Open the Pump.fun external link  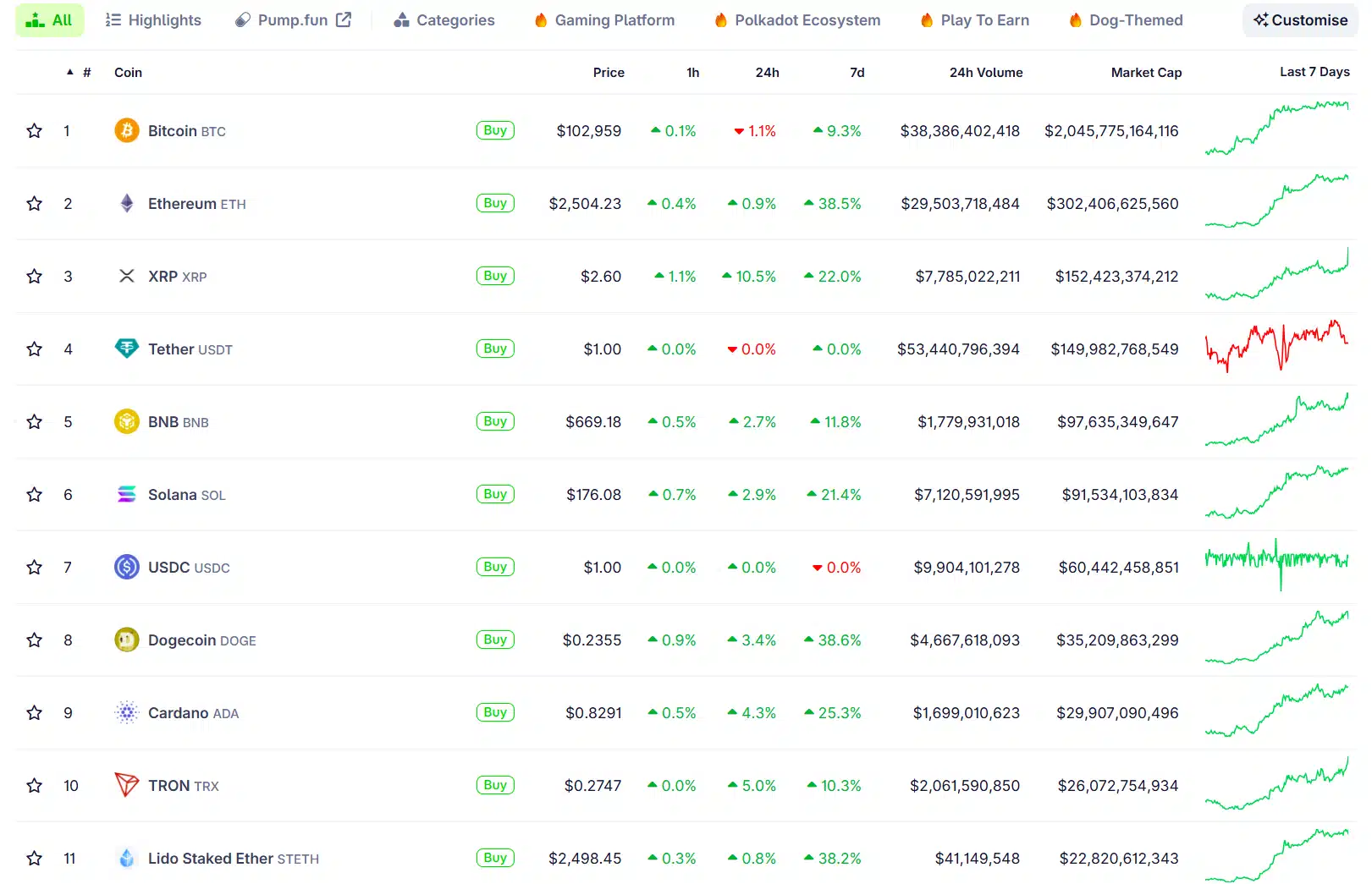click(x=293, y=20)
